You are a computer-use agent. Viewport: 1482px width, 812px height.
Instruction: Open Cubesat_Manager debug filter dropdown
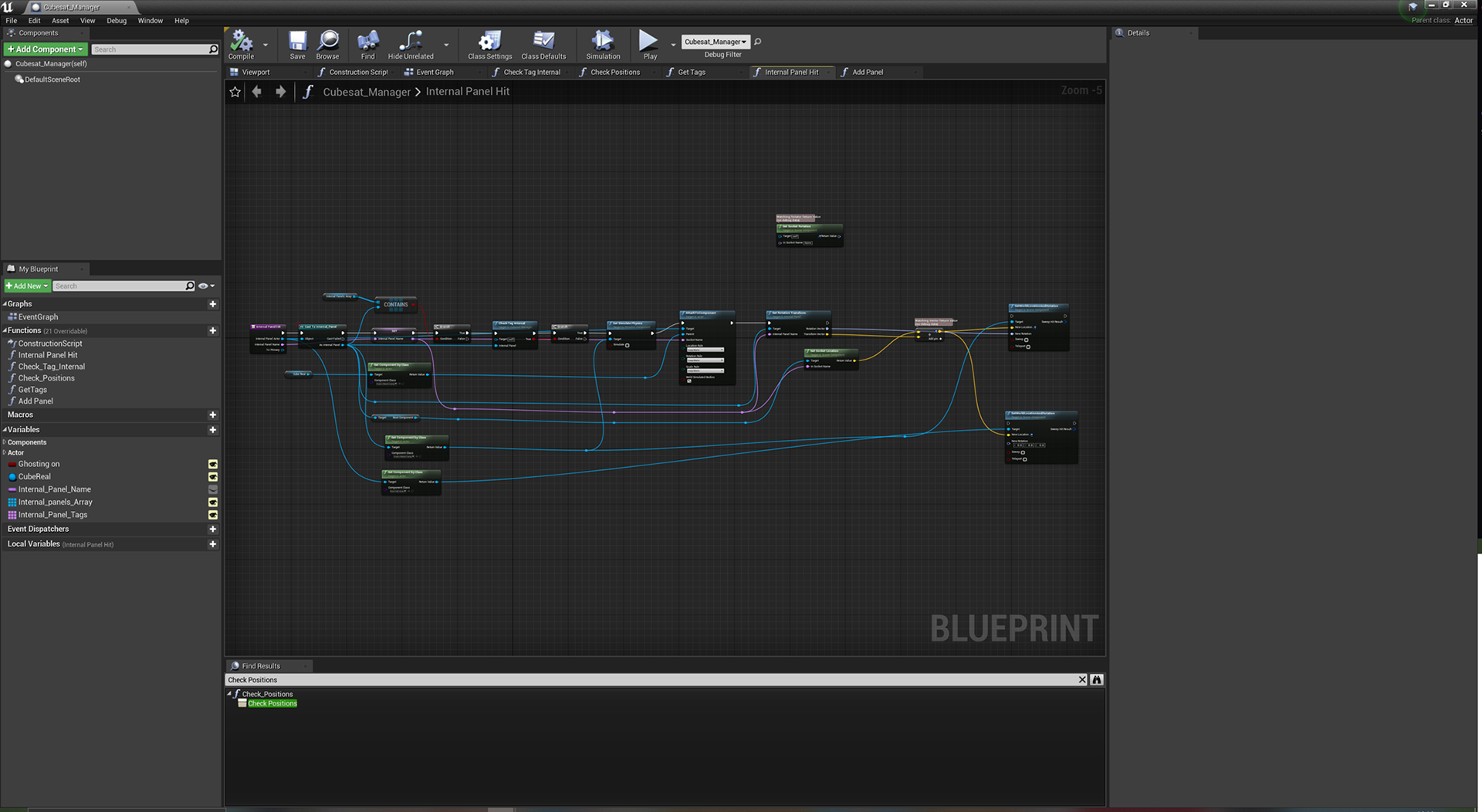point(716,42)
